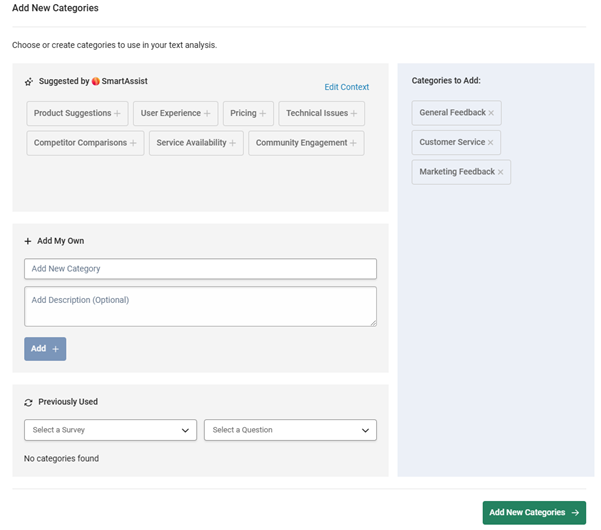Add the User Experience suggested category
Screen dimensions: 601x530
point(176,113)
